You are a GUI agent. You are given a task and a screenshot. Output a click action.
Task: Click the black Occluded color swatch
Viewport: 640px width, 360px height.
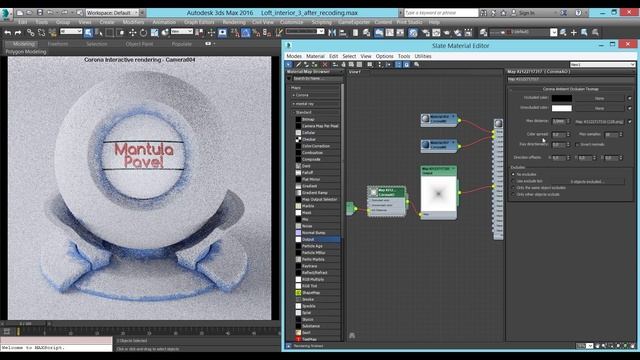tap(562, 98)
